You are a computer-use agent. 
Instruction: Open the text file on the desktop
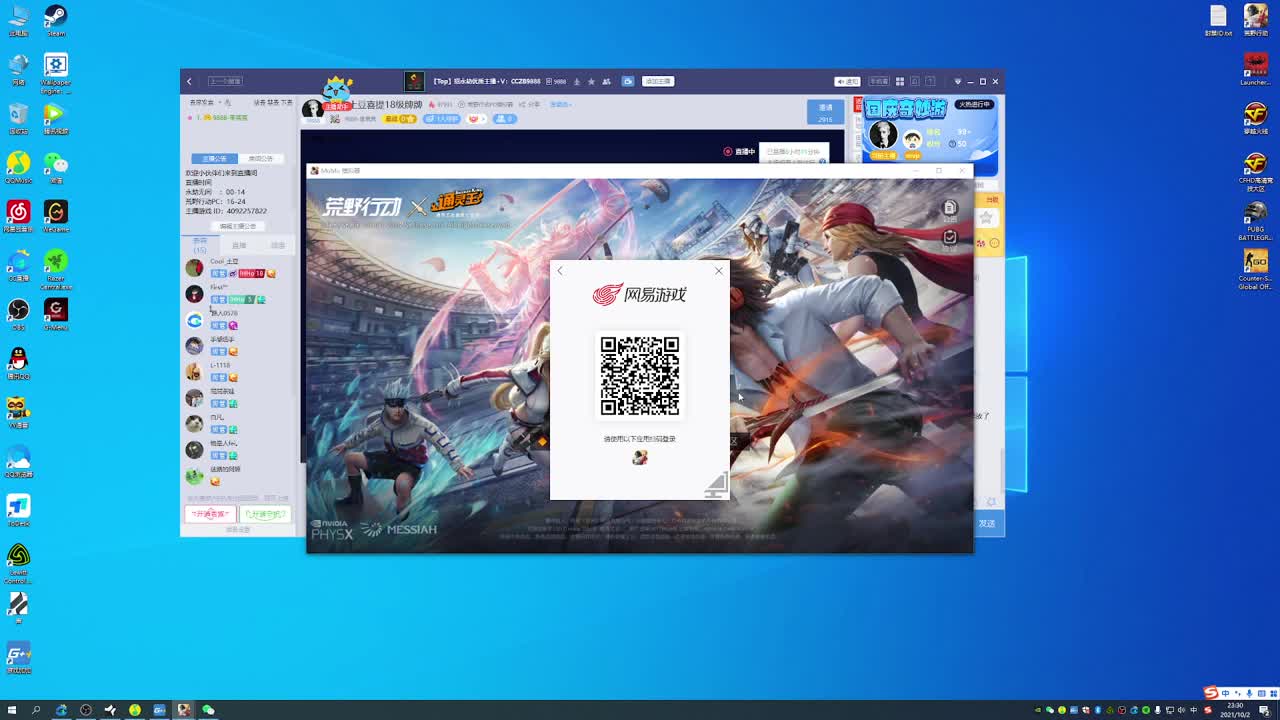coord(1218,20)
